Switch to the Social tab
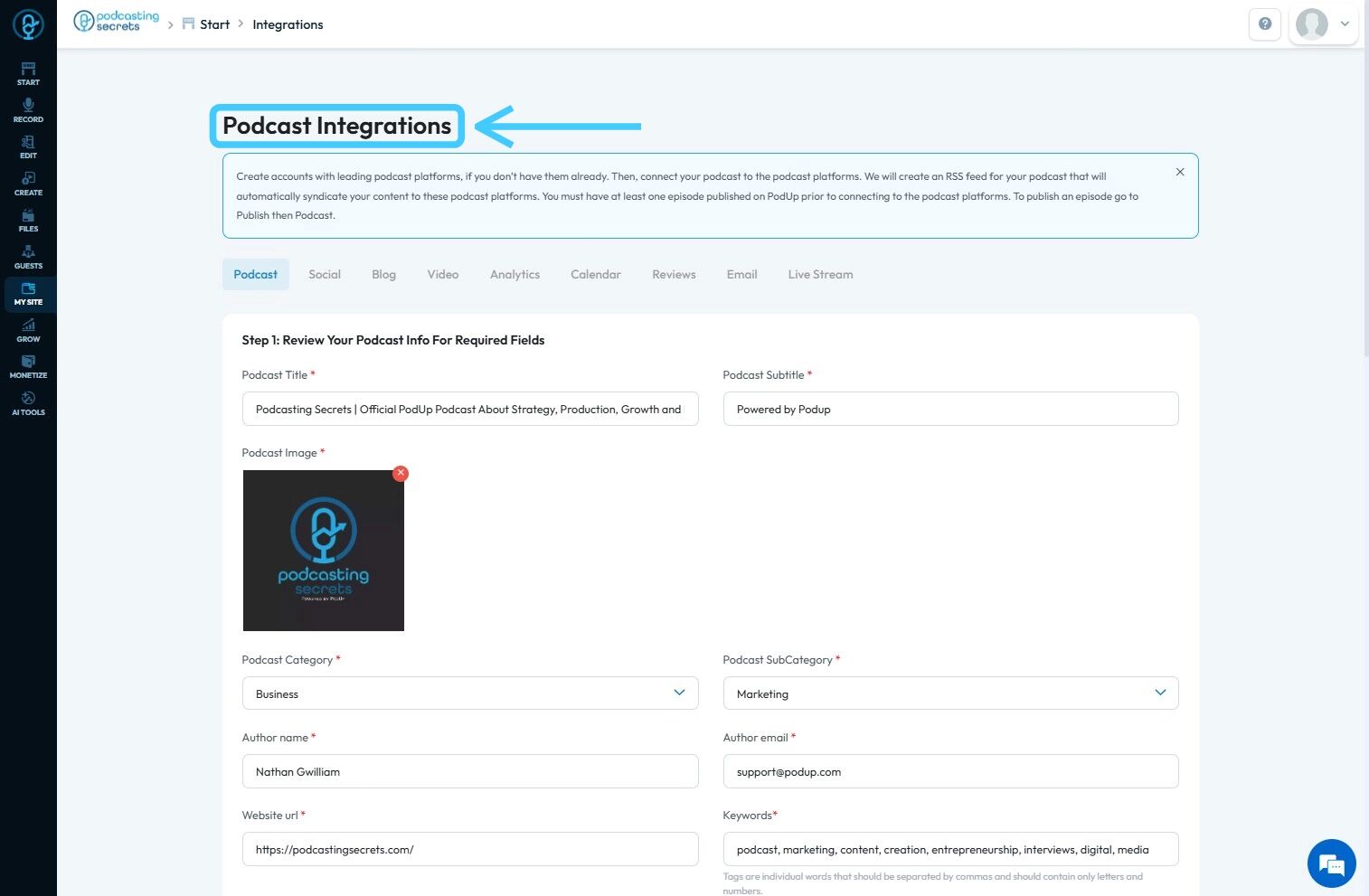Viewport: 1369px width, 896px height. [x=325, y=275]
